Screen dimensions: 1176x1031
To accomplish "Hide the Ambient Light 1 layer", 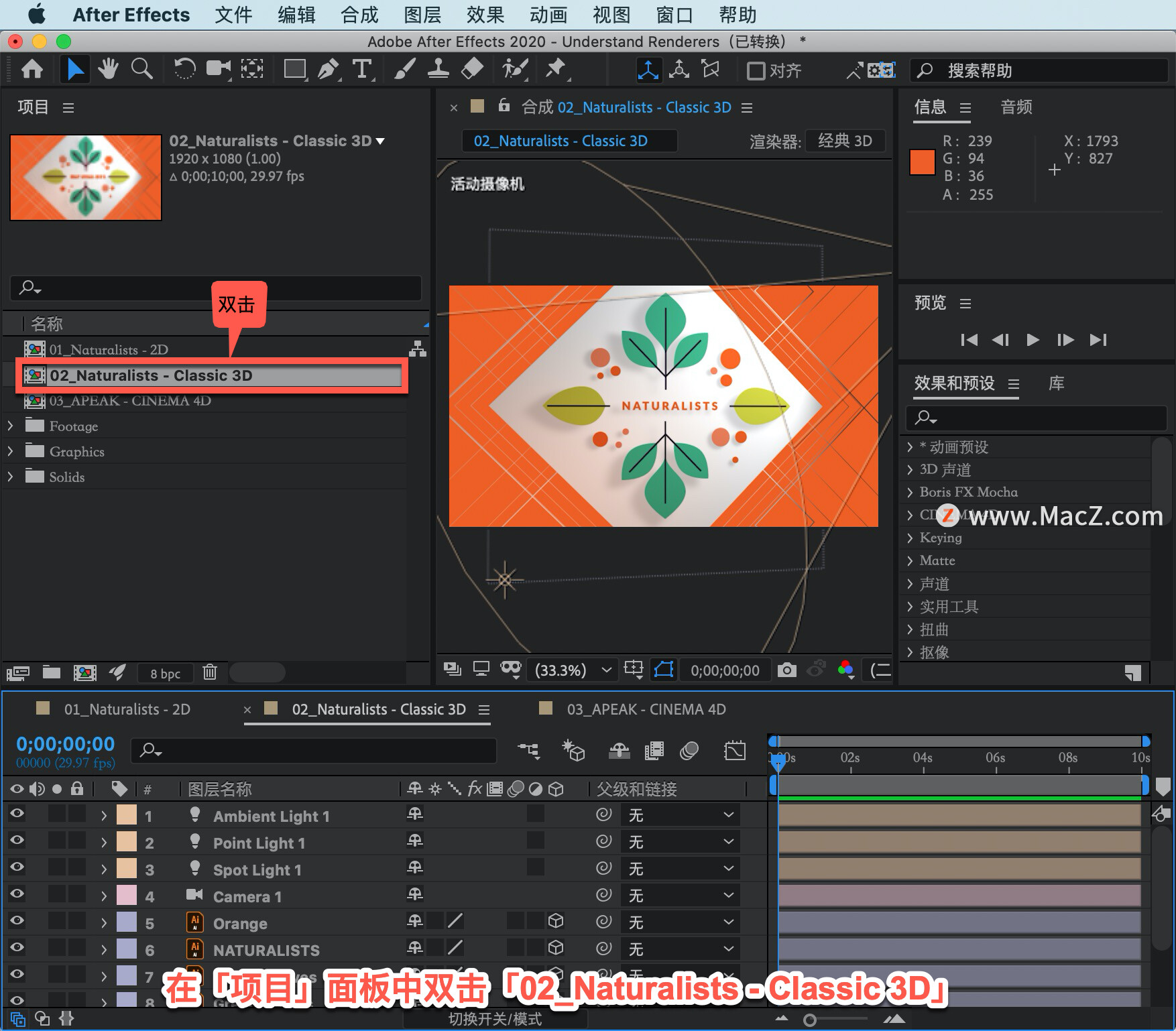I will pos(17,814).
